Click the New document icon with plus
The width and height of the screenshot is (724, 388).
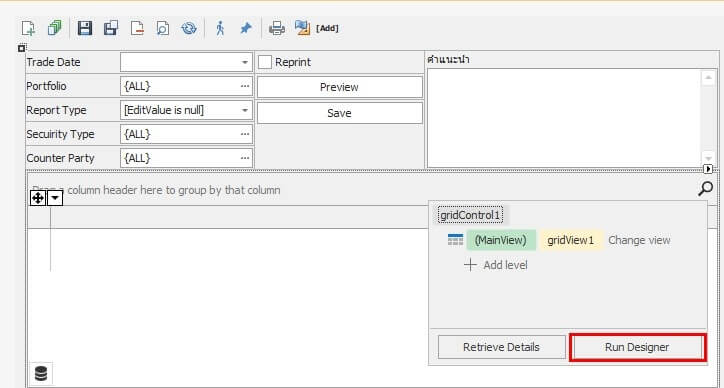click(x=29, y=28)
